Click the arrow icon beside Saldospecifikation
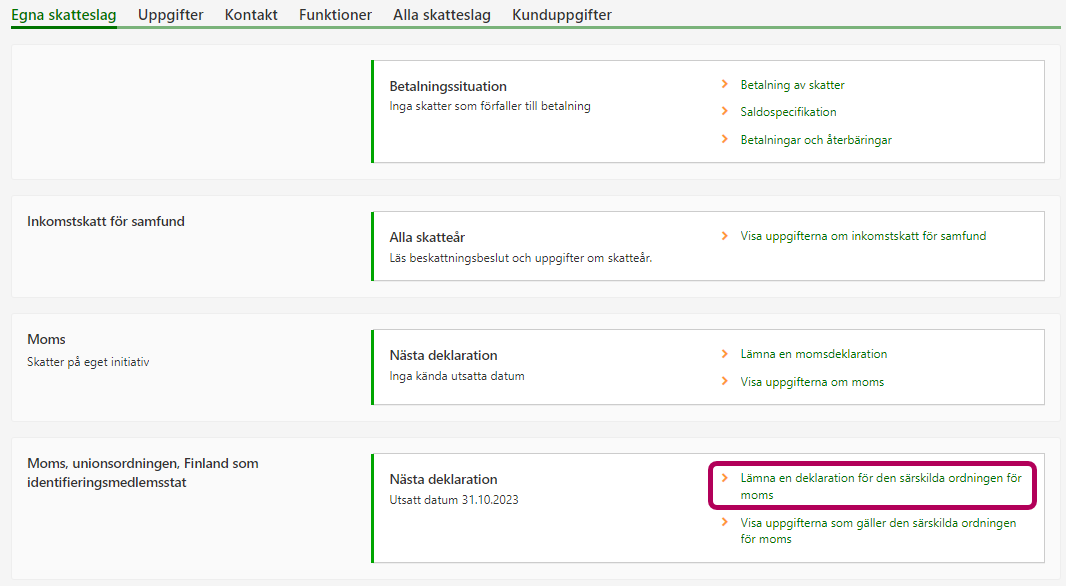This screenshot has height=586, width=1066. [x=725, y=112]
